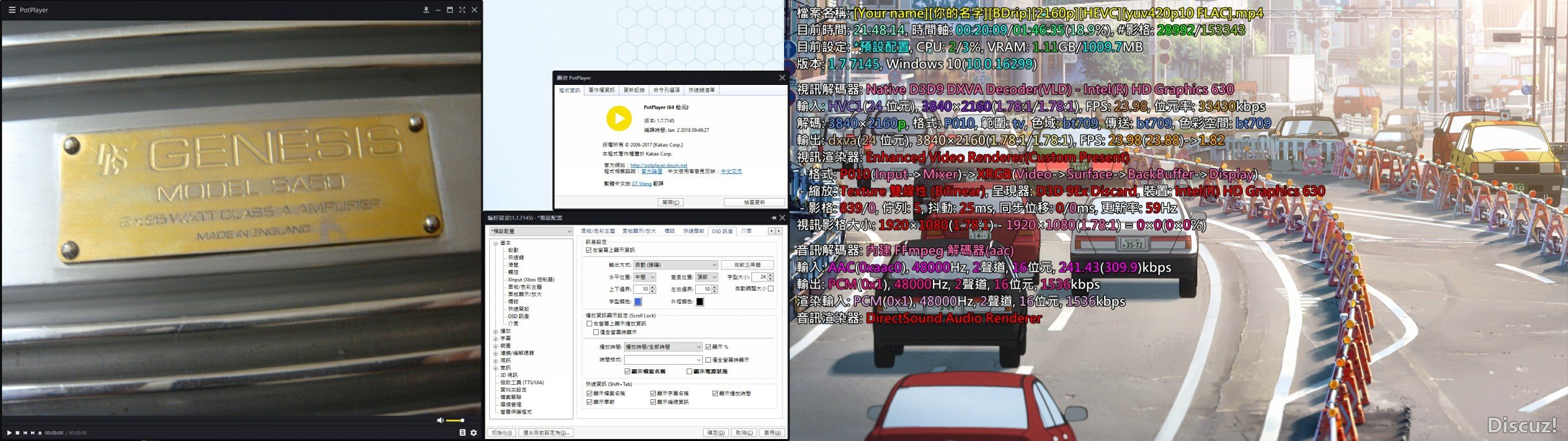
Task: Mute audio with the speaker icon
Action: click(x=440, y=420)
